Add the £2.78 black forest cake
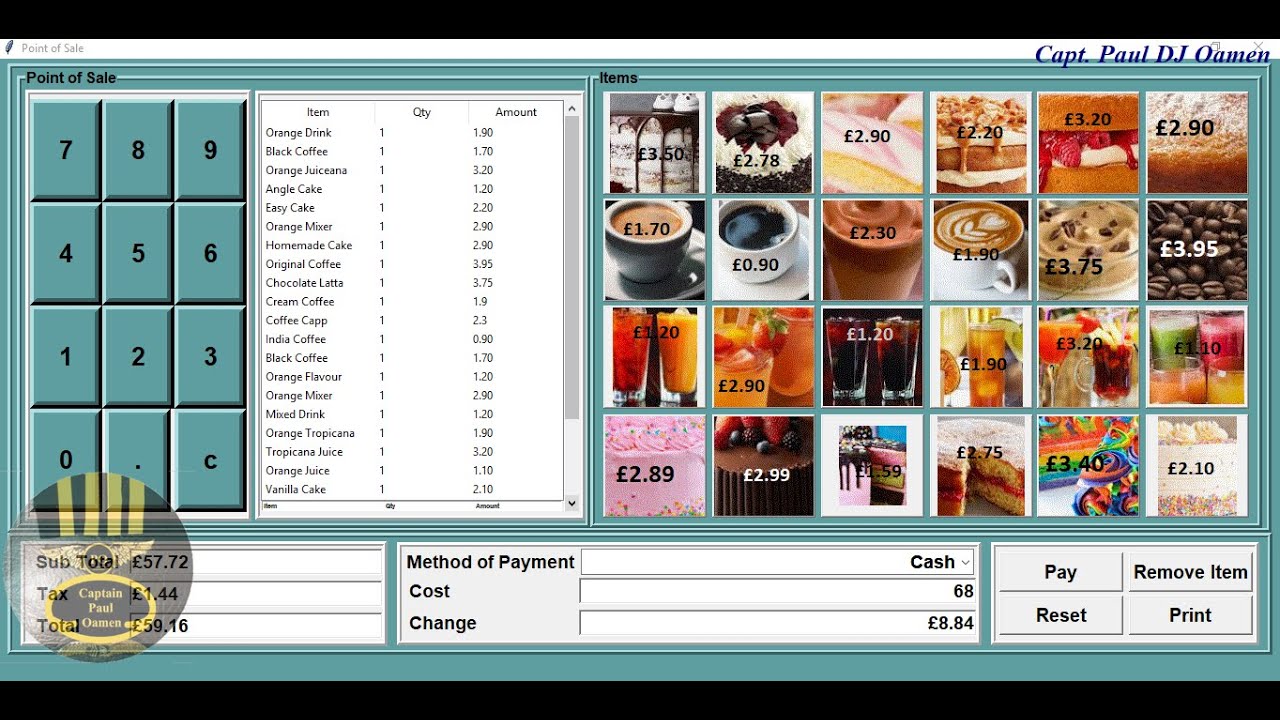 tap(763, 143)
